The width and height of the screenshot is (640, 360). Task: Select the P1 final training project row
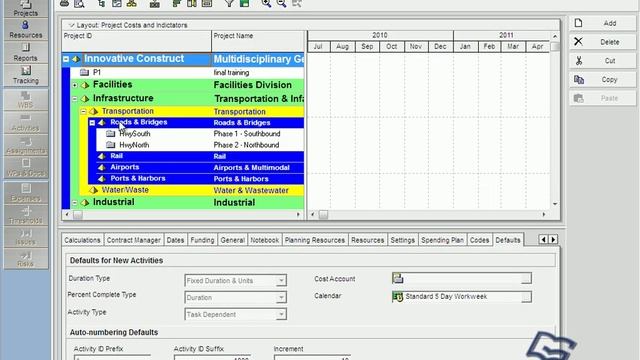click(187, 73)
